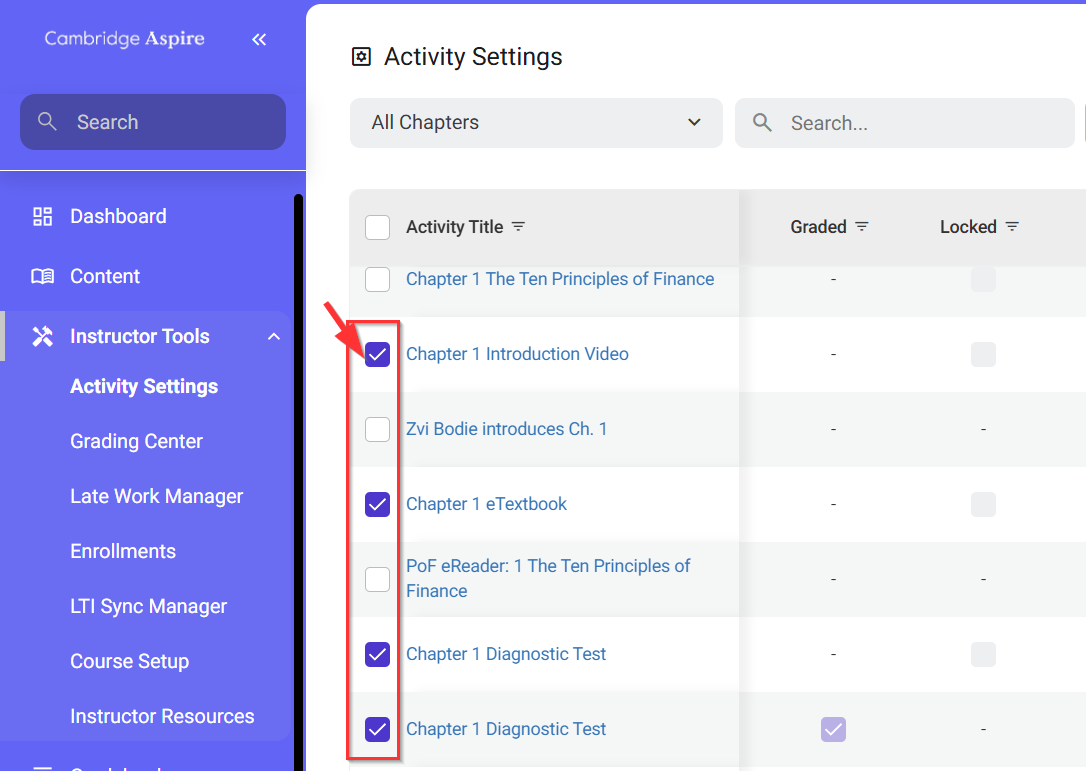1086x771 pixels.
Task: Open Enrollments page
Action: (x=123, y=551)
